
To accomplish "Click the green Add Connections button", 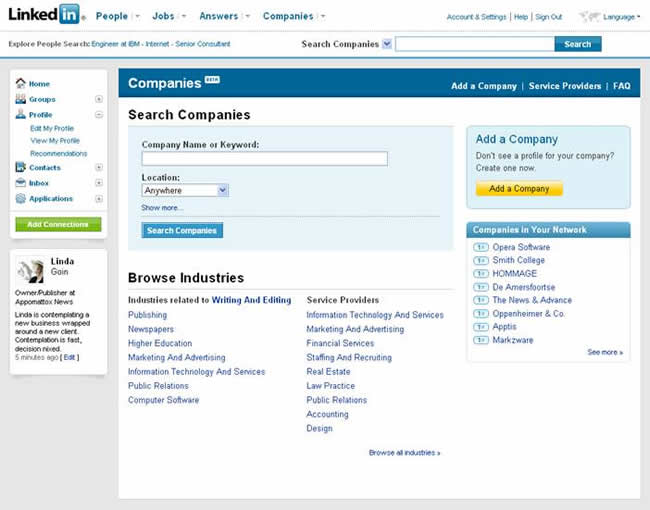I will pos(58,224).
